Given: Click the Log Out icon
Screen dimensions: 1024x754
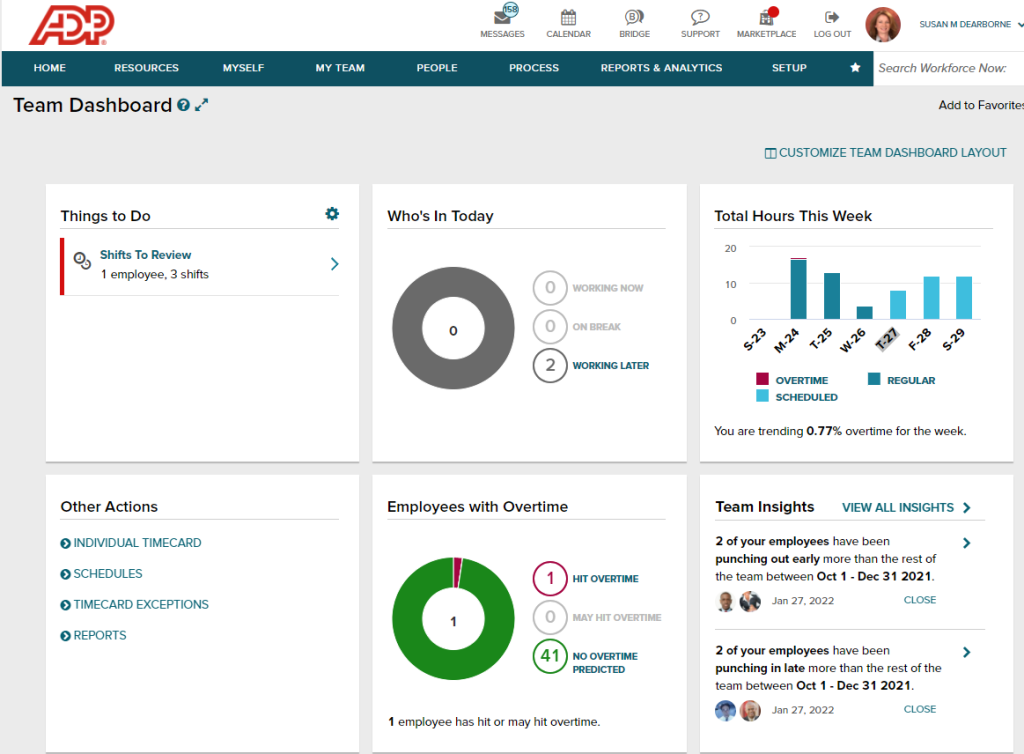Looking at the screenshot, I should (x=830, y=17).
